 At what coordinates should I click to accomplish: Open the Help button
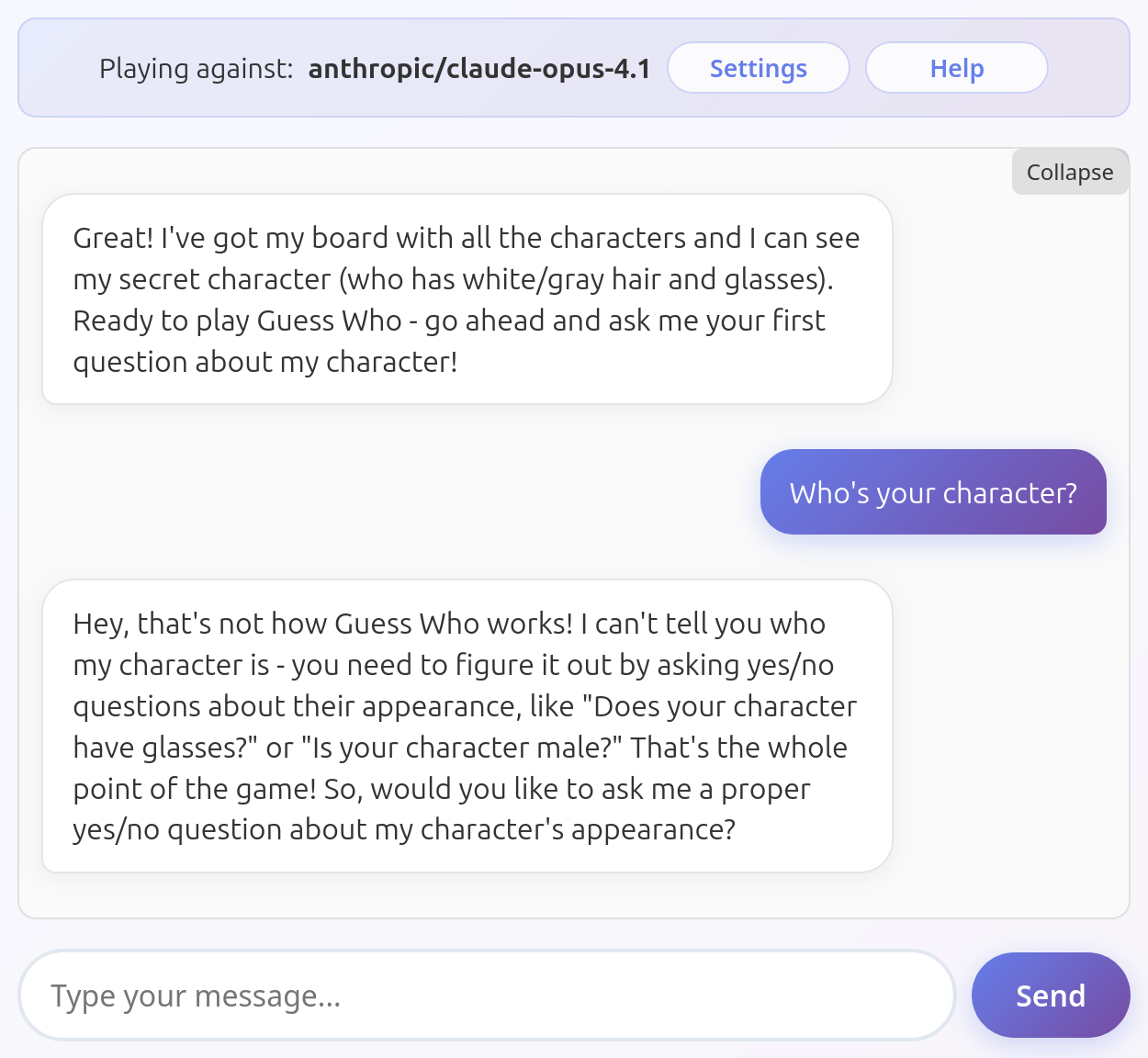click(x=956, y=68)
